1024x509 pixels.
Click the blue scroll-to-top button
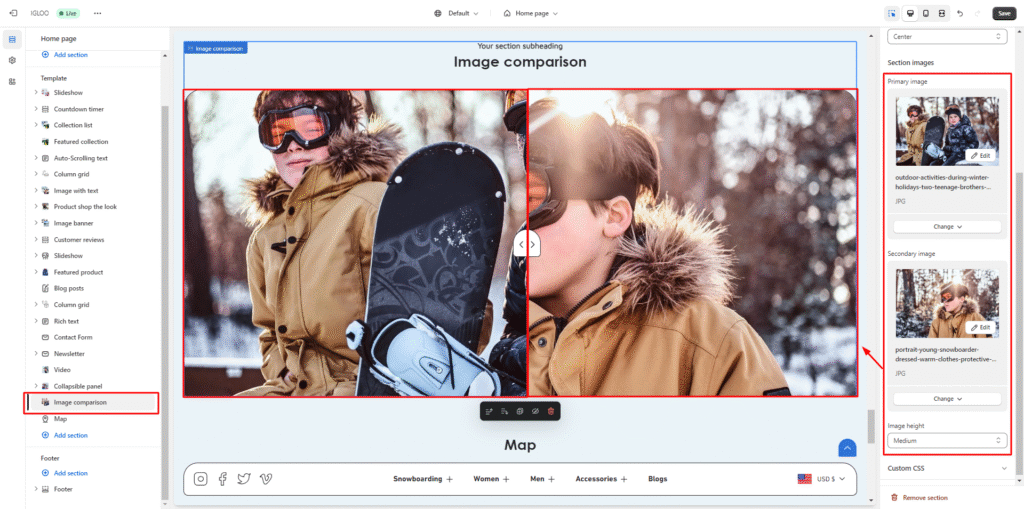(x=847, y=449)
